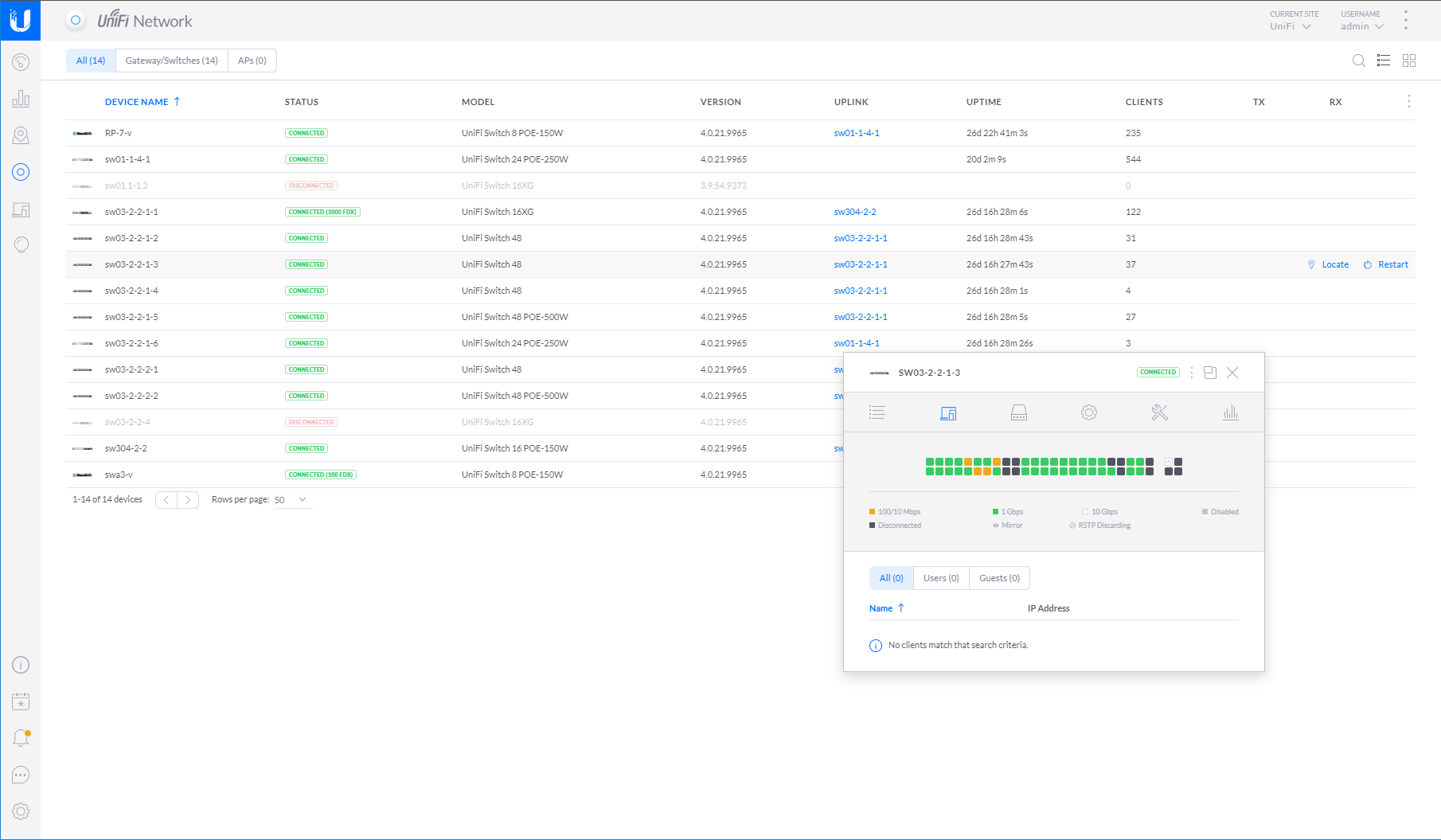
Task: Click CONNECTED (1000 FDX) status badge
Action: [322, 212]
